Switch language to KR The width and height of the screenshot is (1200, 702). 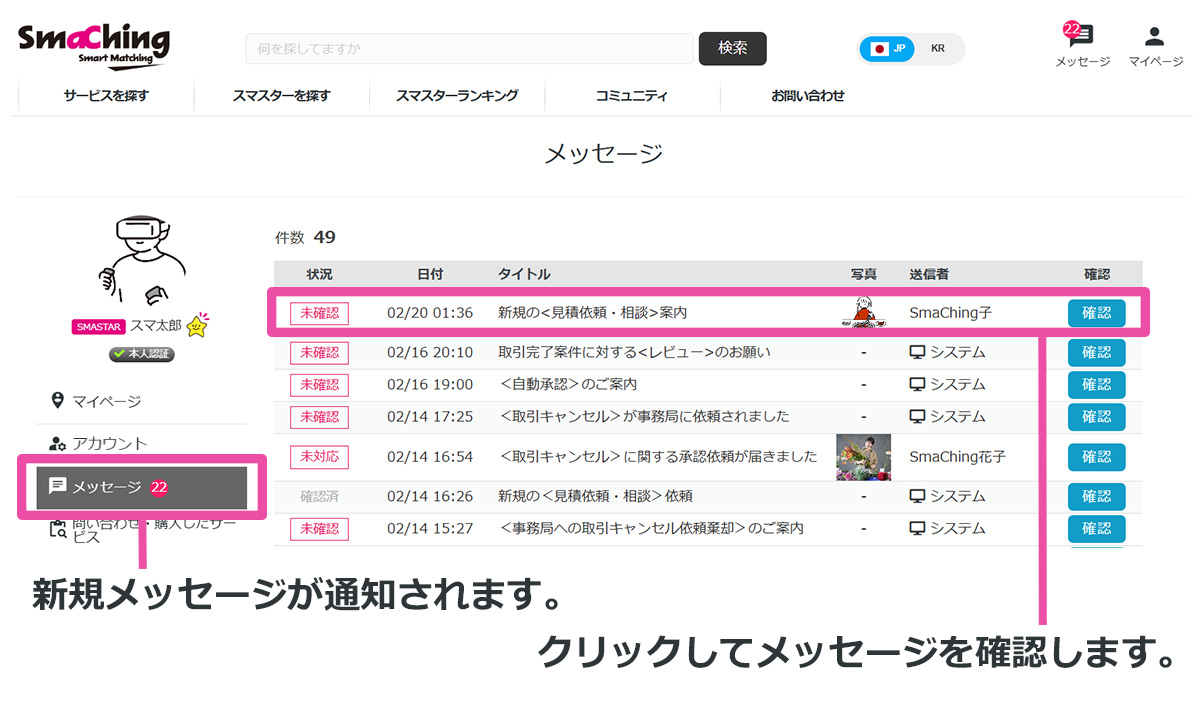point(937,48)
